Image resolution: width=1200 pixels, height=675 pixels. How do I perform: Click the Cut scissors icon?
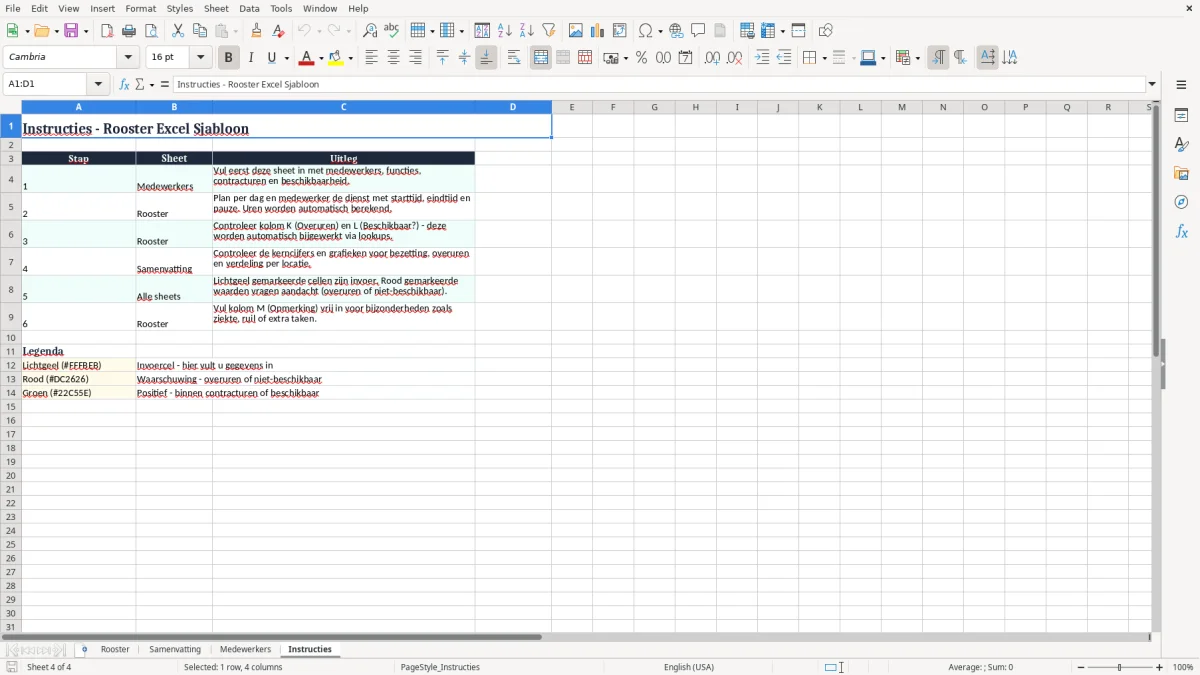pyautogui.click(x=178, y=31)
